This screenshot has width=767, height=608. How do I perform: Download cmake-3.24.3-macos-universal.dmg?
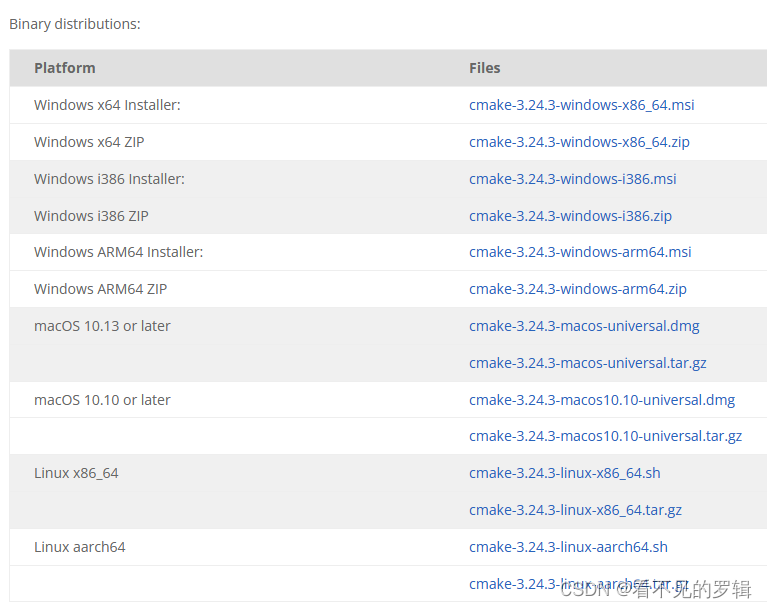point(584,326)
